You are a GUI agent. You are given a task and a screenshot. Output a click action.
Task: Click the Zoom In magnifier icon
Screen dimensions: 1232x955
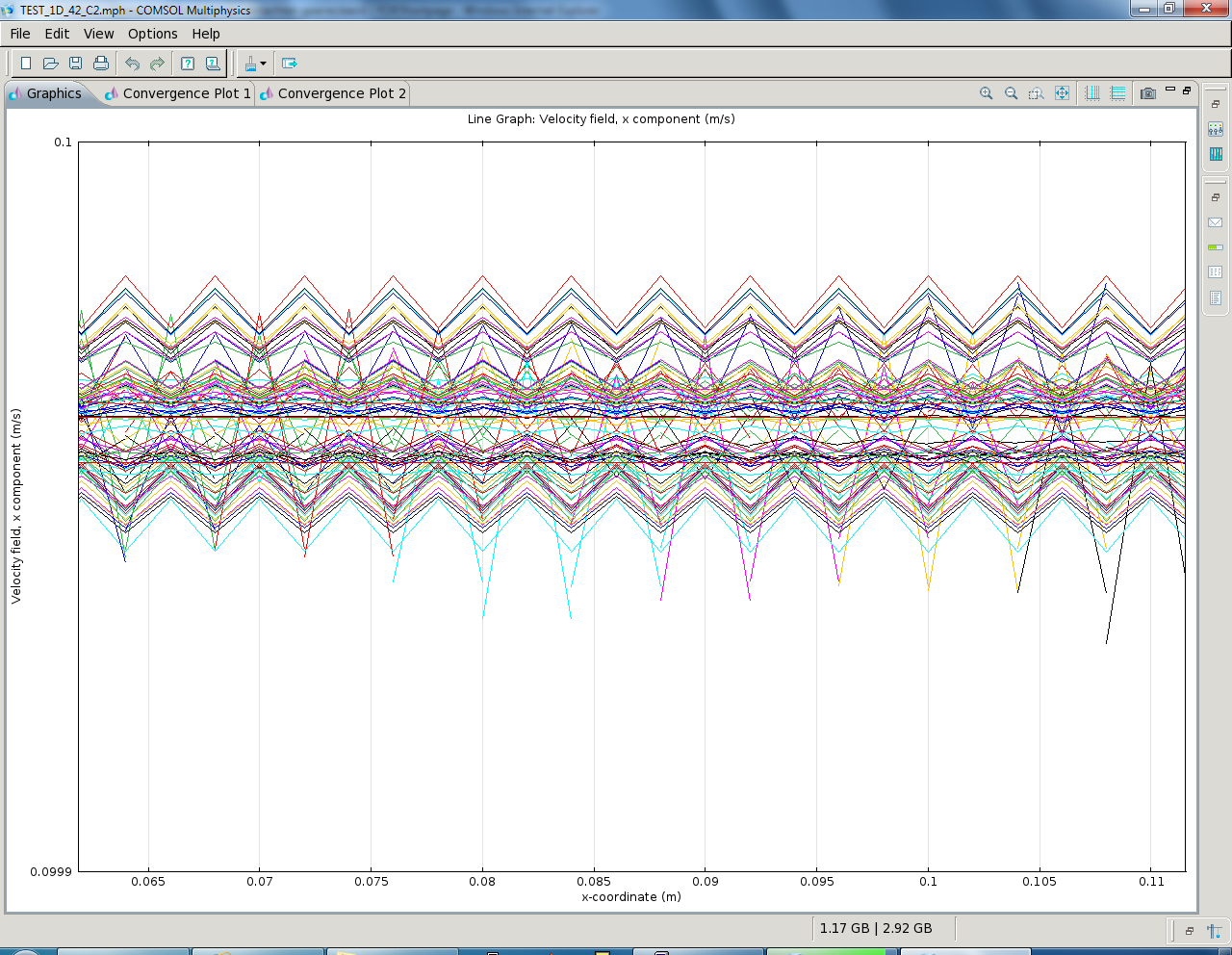point(986,93)
